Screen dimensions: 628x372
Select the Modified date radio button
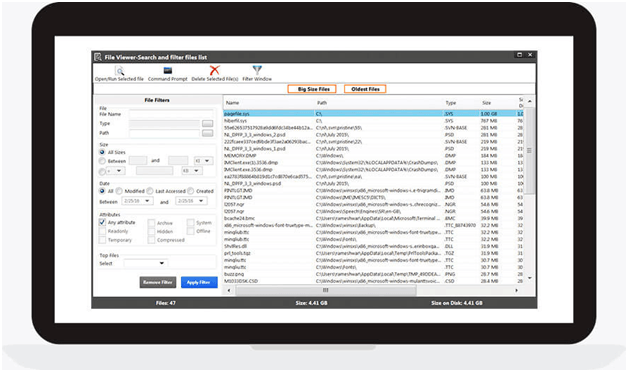click(119, 191)
